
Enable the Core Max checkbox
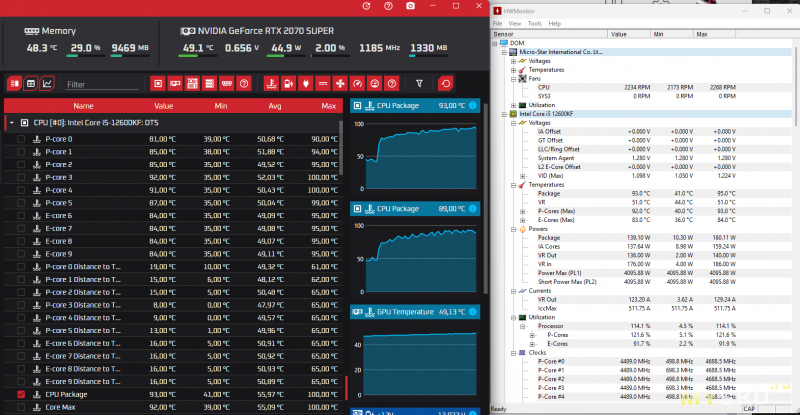[21, 407]
